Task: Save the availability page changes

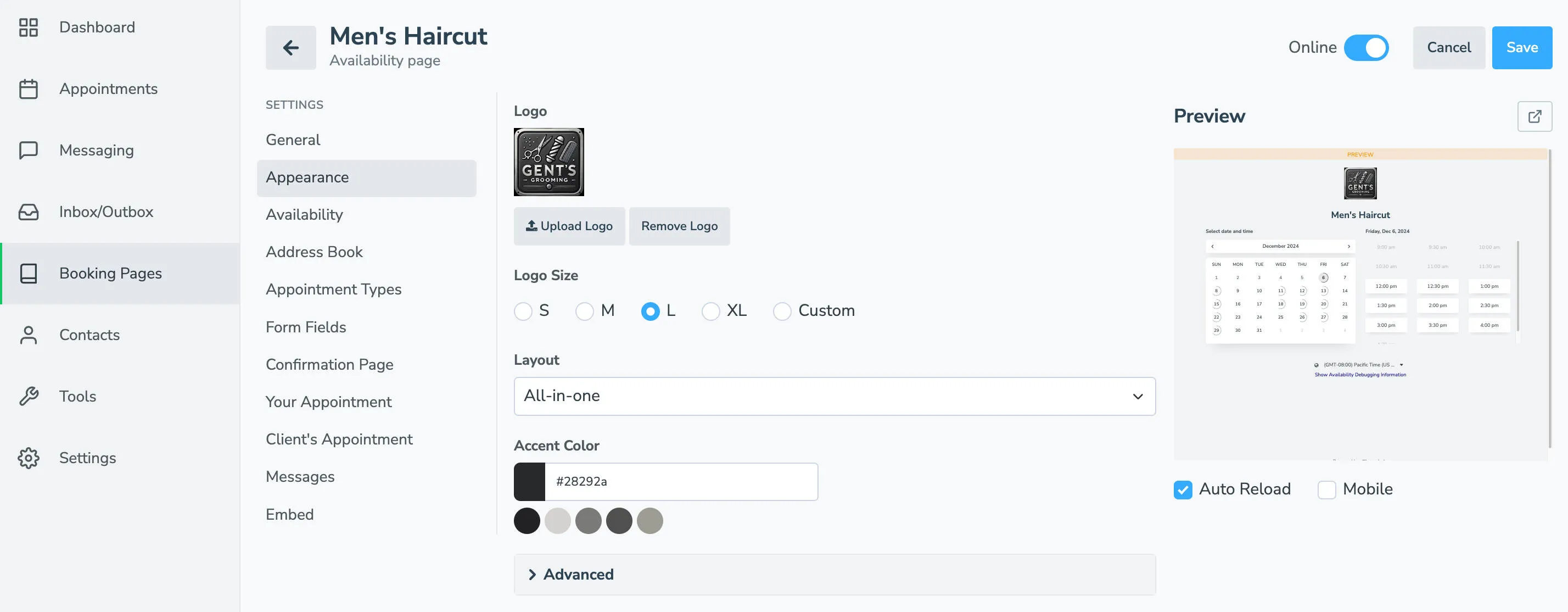Action: (1522, 47)
